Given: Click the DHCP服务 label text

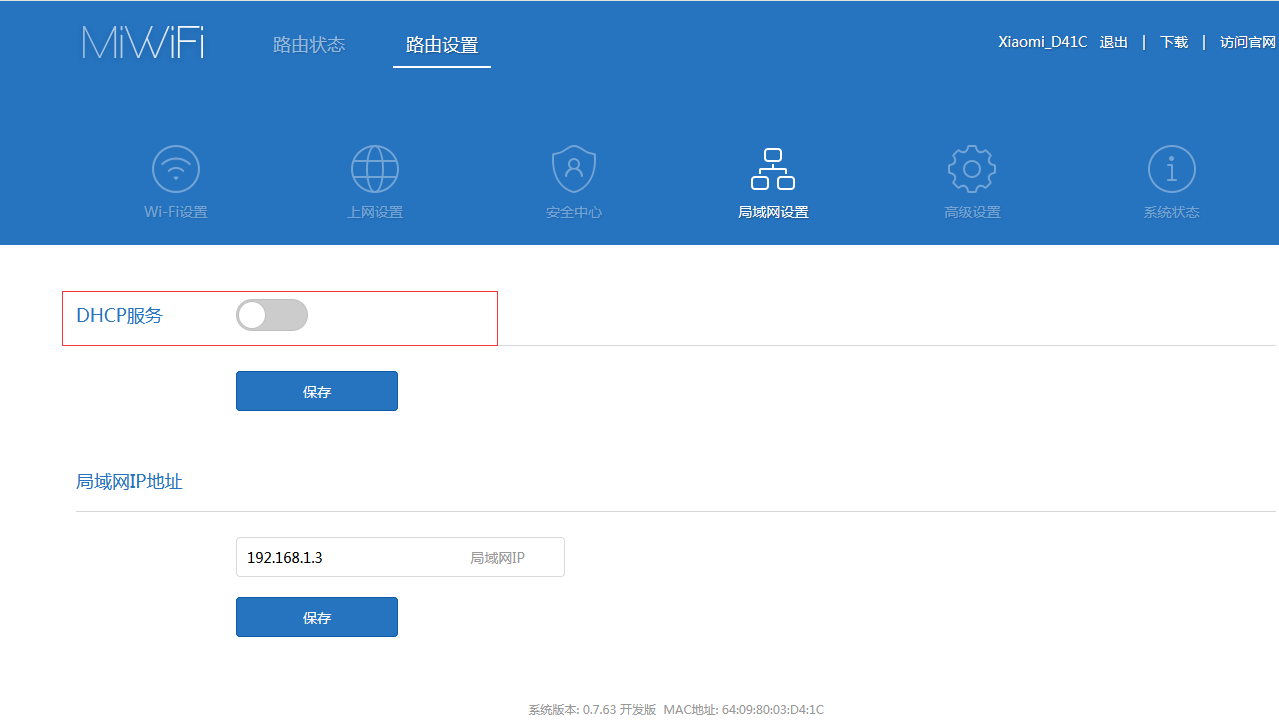Looking at the screenshot, I should click(x=119, y=316).
